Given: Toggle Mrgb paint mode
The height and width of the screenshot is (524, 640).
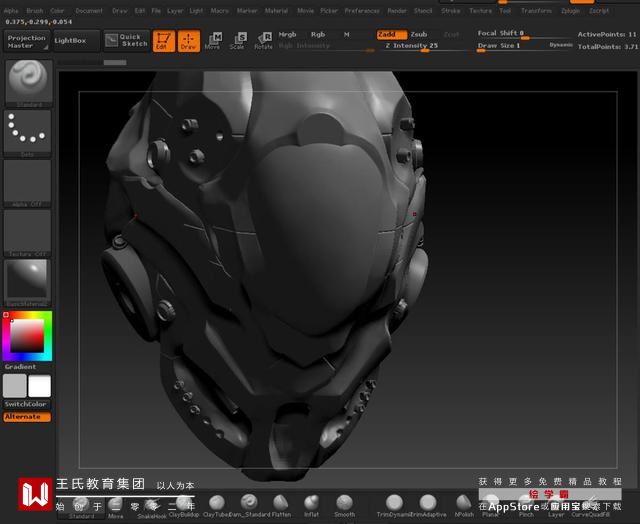Looking at the screenshot, I should 287,34.
